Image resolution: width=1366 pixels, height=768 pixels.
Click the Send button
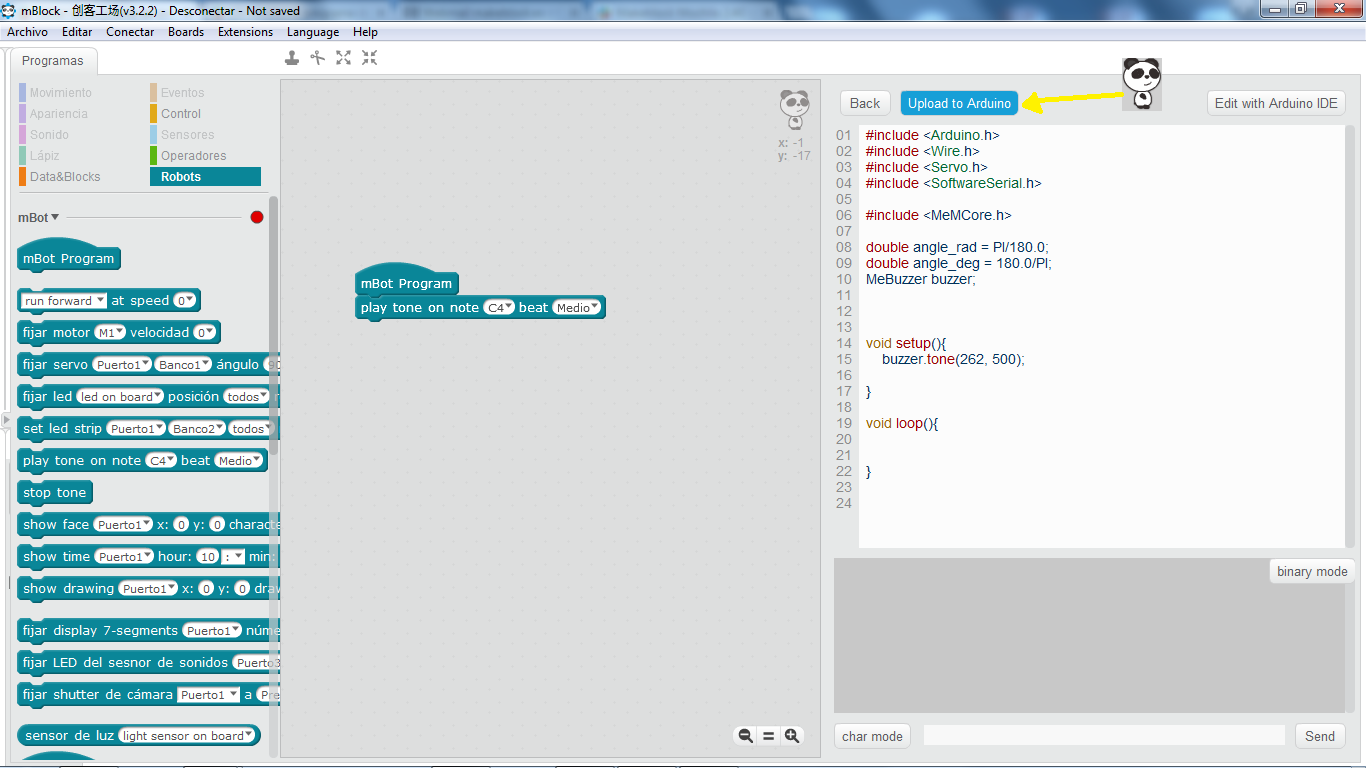point(1320,736)
